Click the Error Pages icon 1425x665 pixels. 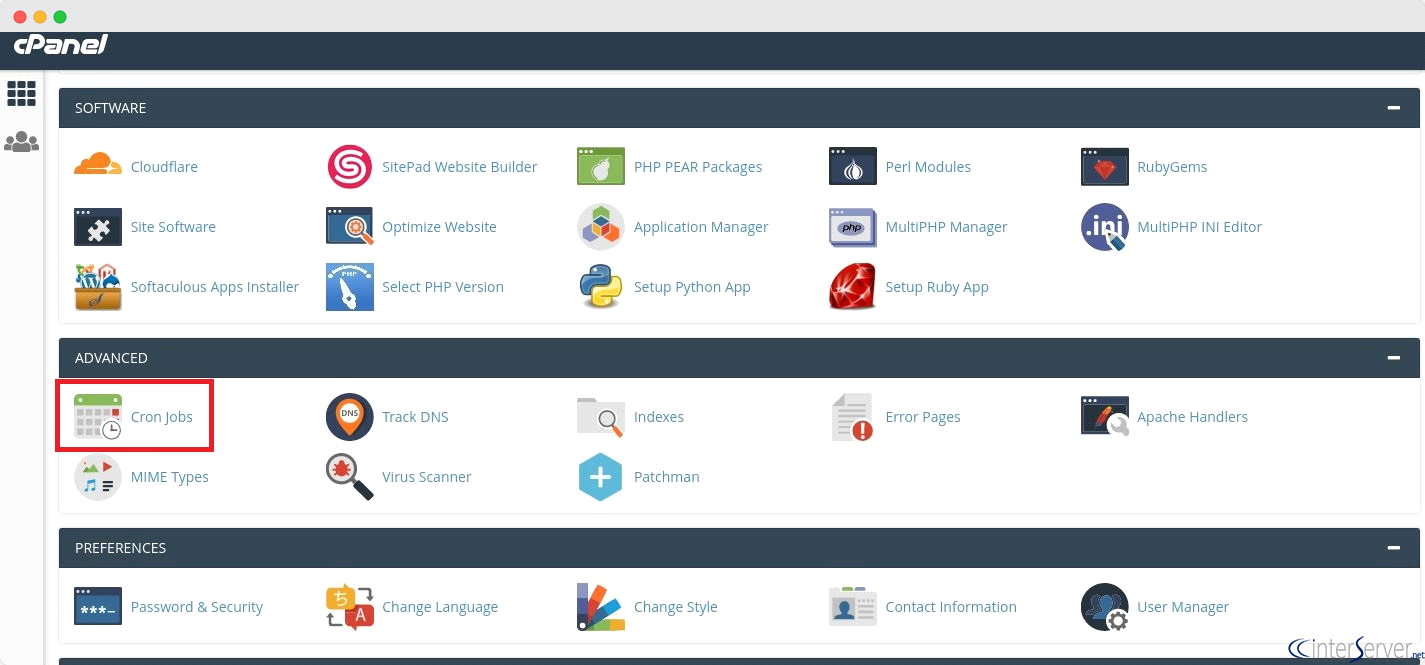[x=853, y=417]
